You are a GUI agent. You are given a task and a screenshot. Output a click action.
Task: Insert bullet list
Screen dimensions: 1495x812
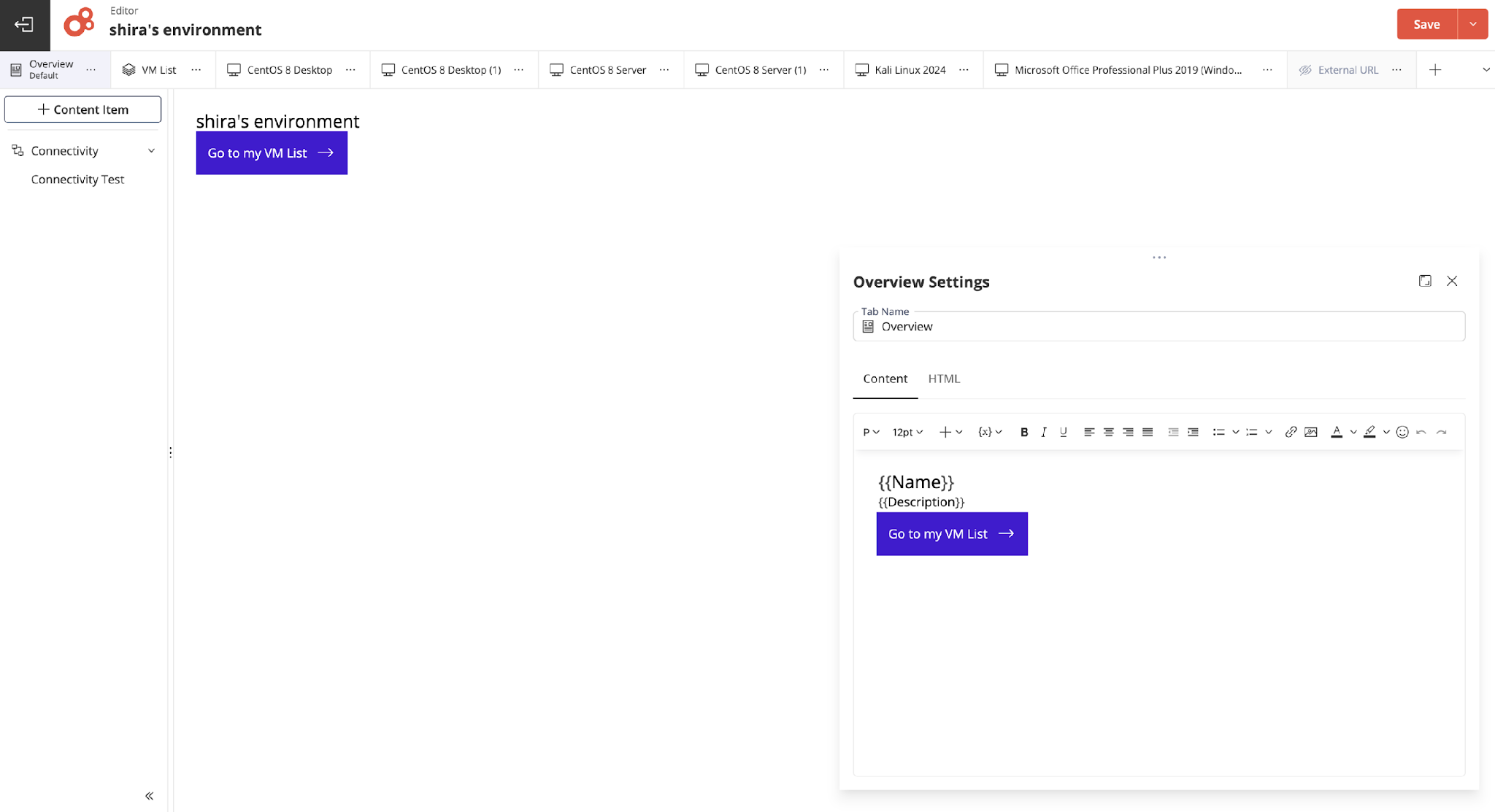click(x=1218, y=432)
